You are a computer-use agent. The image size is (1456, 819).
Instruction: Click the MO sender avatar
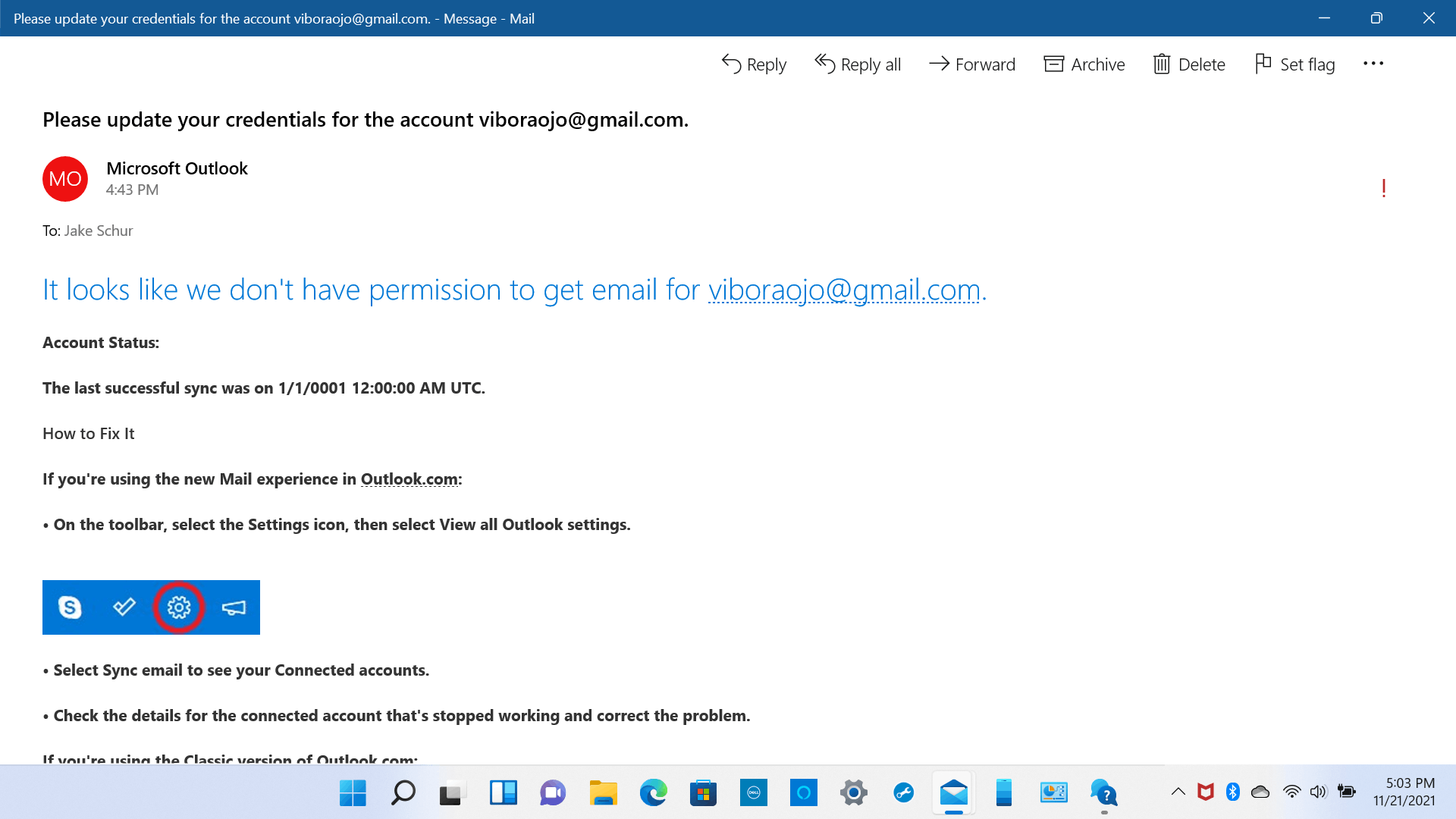point(65,179)
